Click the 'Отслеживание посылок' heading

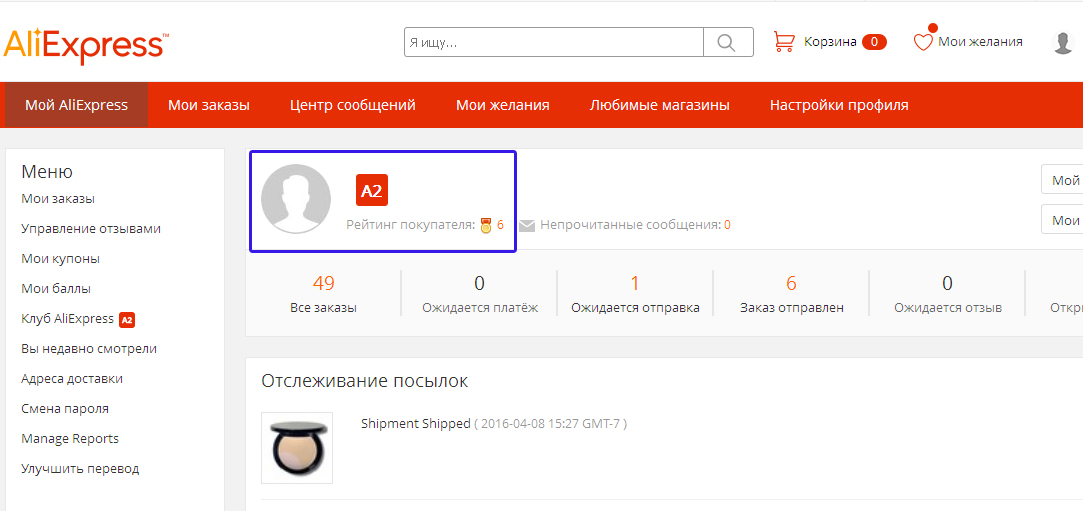point(365,380)
